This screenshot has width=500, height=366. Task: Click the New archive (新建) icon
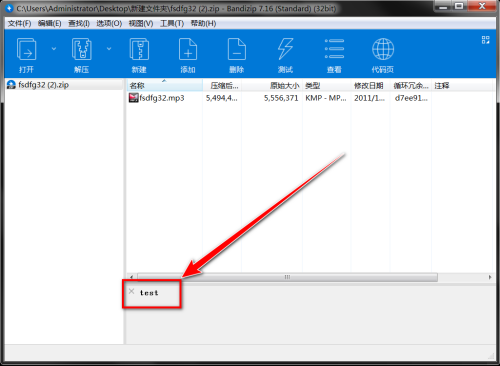pos(139,49)
